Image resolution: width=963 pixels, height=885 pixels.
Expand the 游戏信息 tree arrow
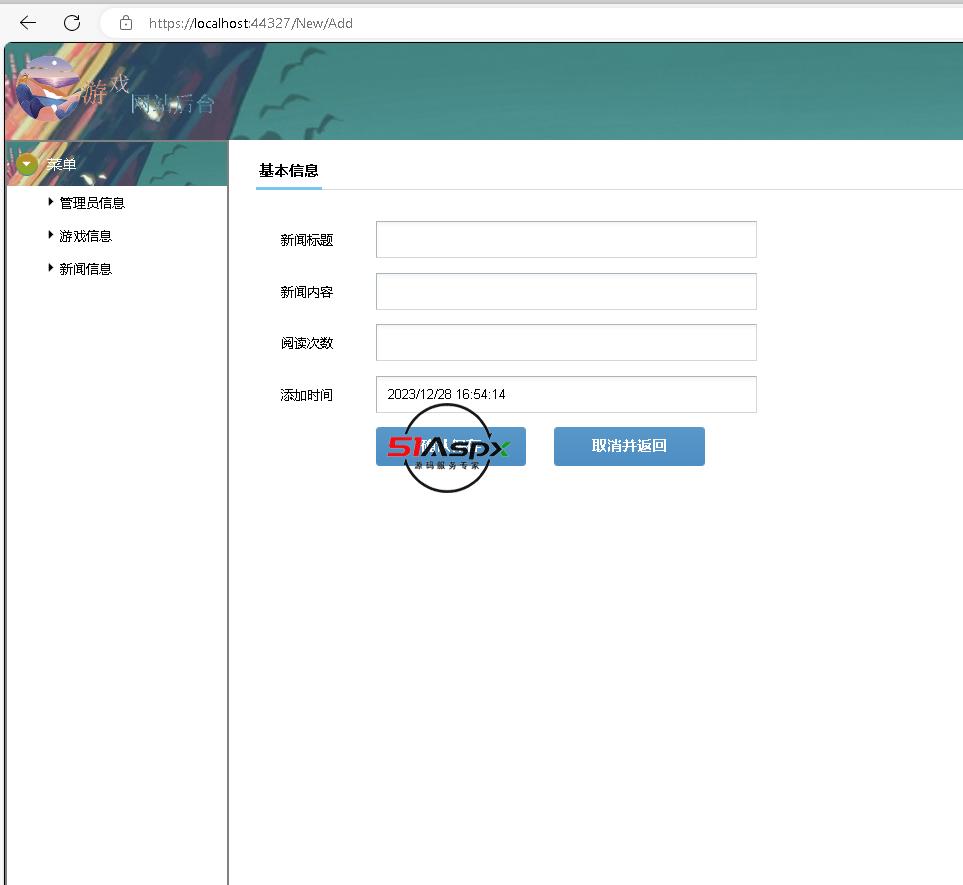coord(50,235)
